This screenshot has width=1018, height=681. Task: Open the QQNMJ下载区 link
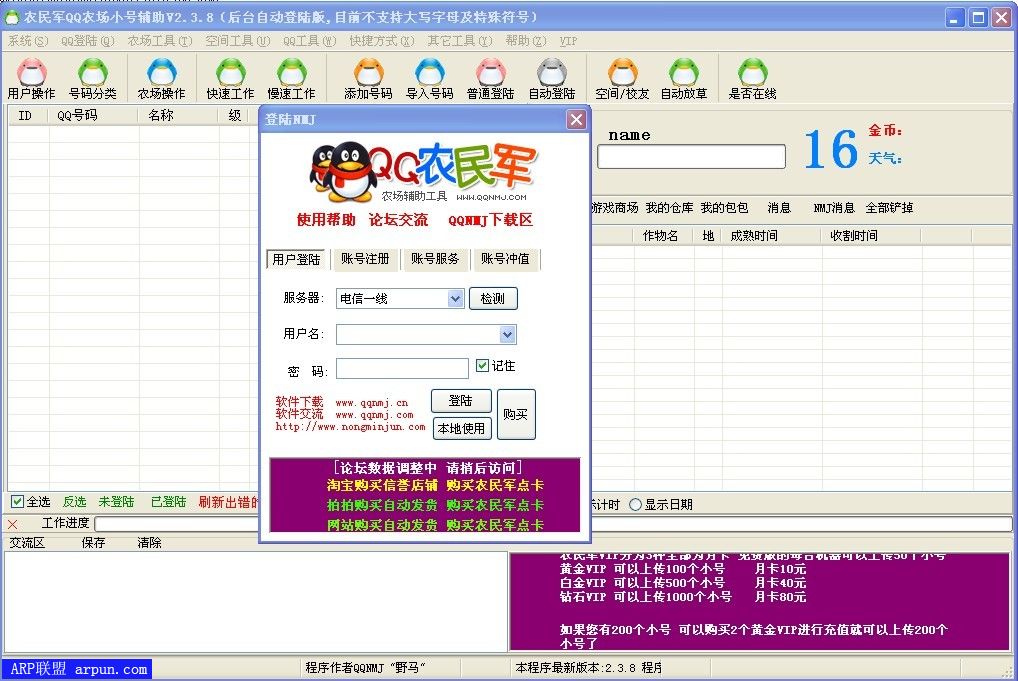(x=490, y=219)
